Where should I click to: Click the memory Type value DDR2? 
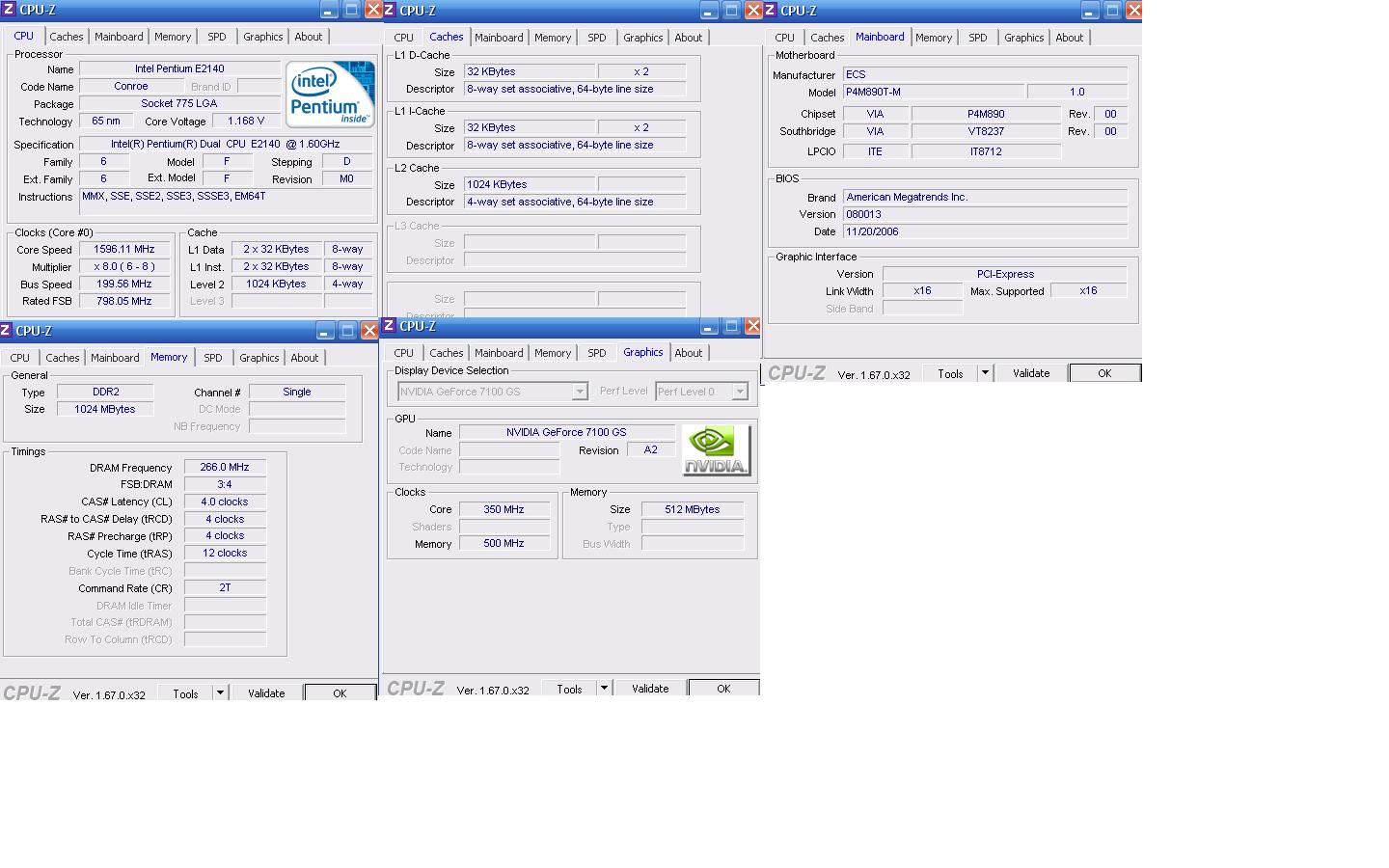coord(105,392)
